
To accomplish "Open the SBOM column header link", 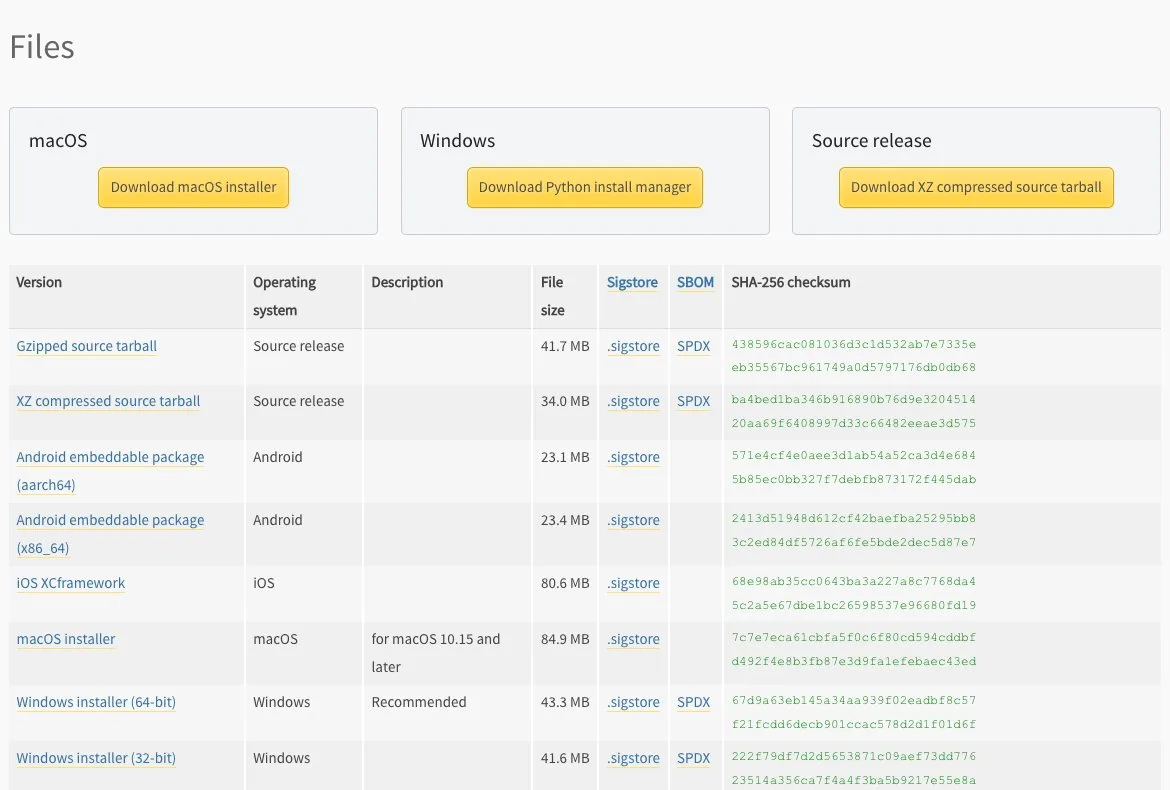I will click(695, 283).
